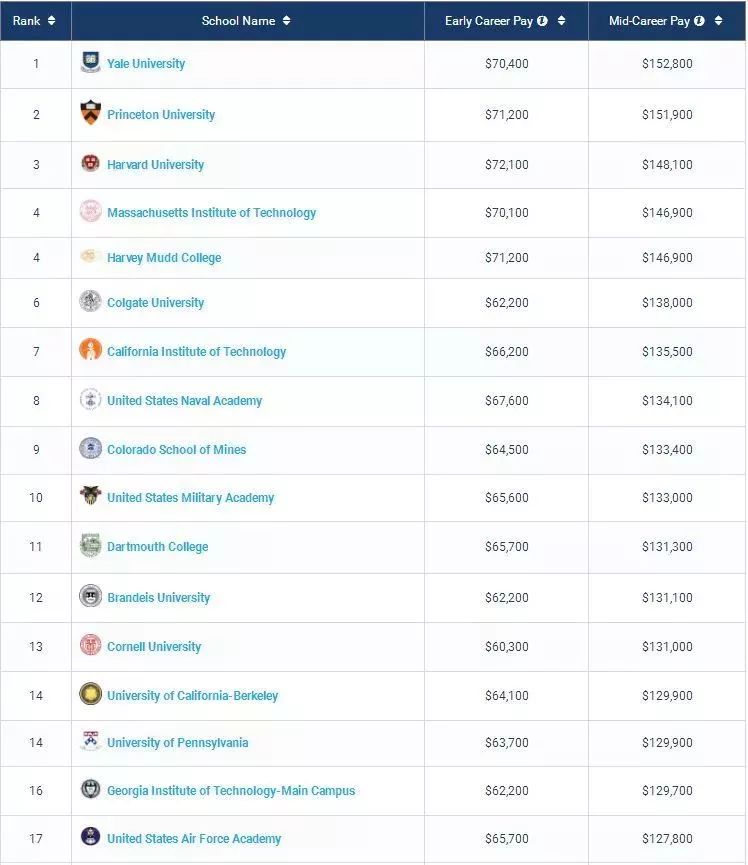The image size is (748, 865).
Task: Click the Dartmouth College logo
Action: coord(90,546)
